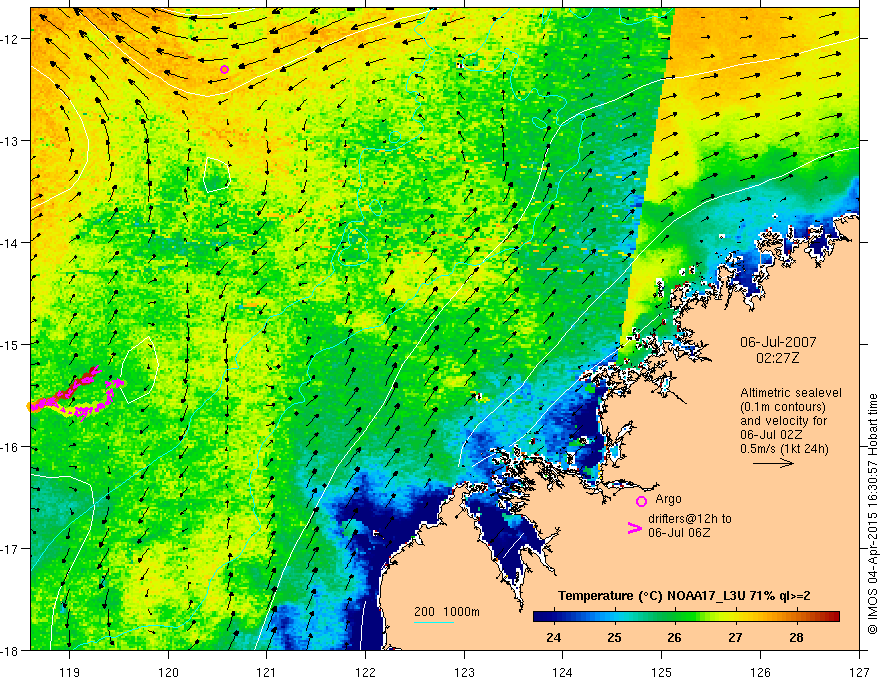The height and width of the screenshot is (680, 880).
Task: Click the 119 longitude axis label
Action: click(x=70, y=672)
